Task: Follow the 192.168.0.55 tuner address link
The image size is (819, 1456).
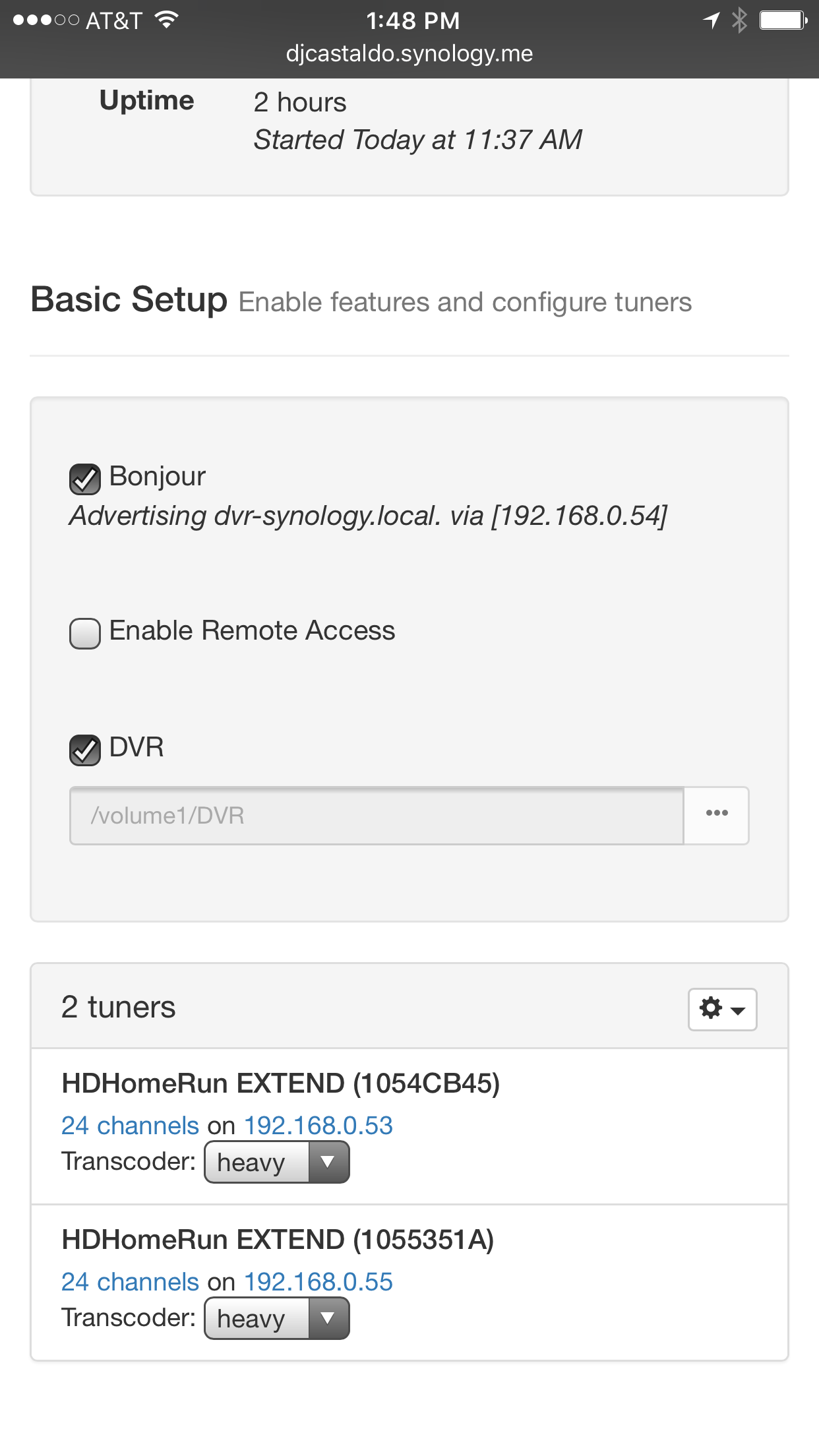Action: (318, 1282)
